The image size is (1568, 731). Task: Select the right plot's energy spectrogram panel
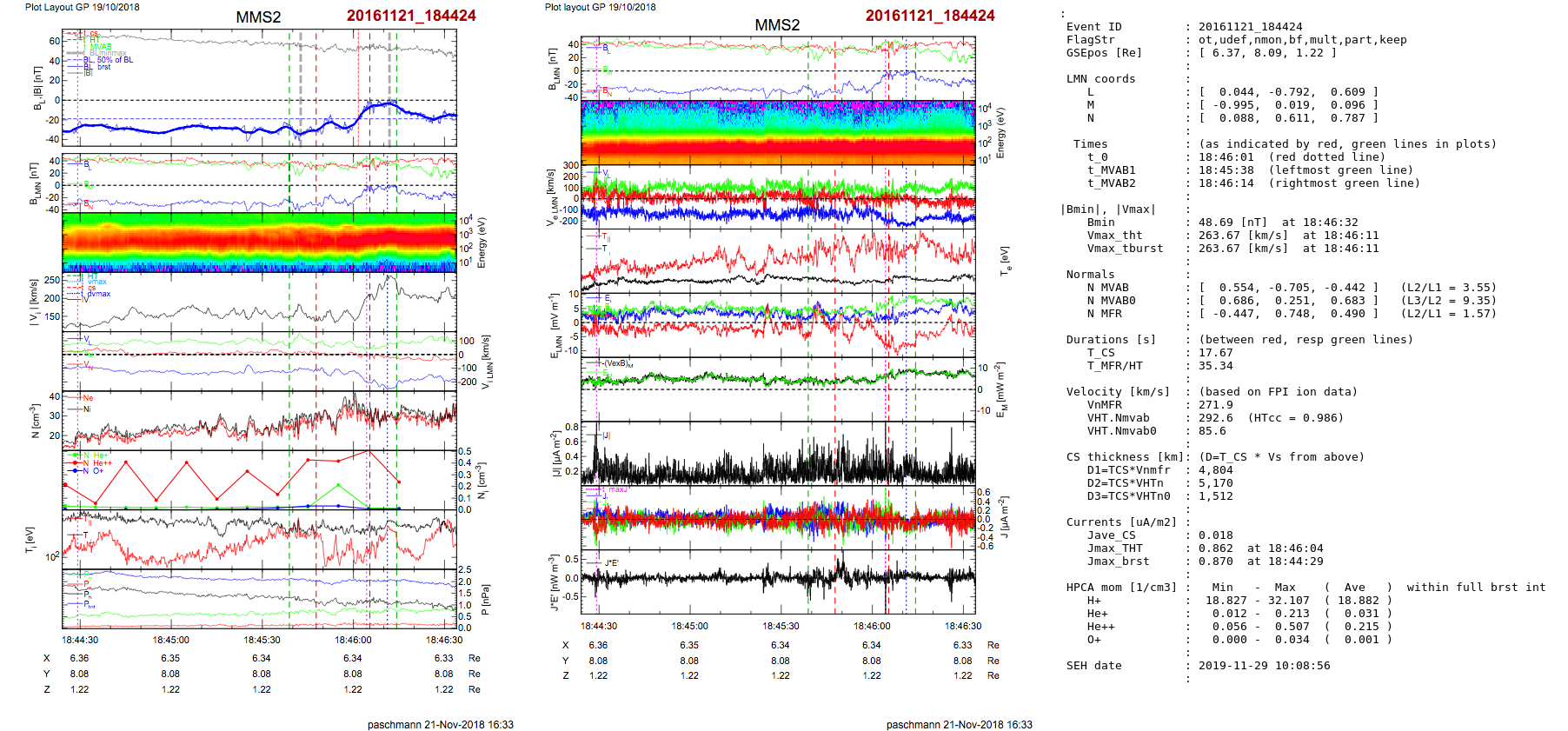[777, 132]
